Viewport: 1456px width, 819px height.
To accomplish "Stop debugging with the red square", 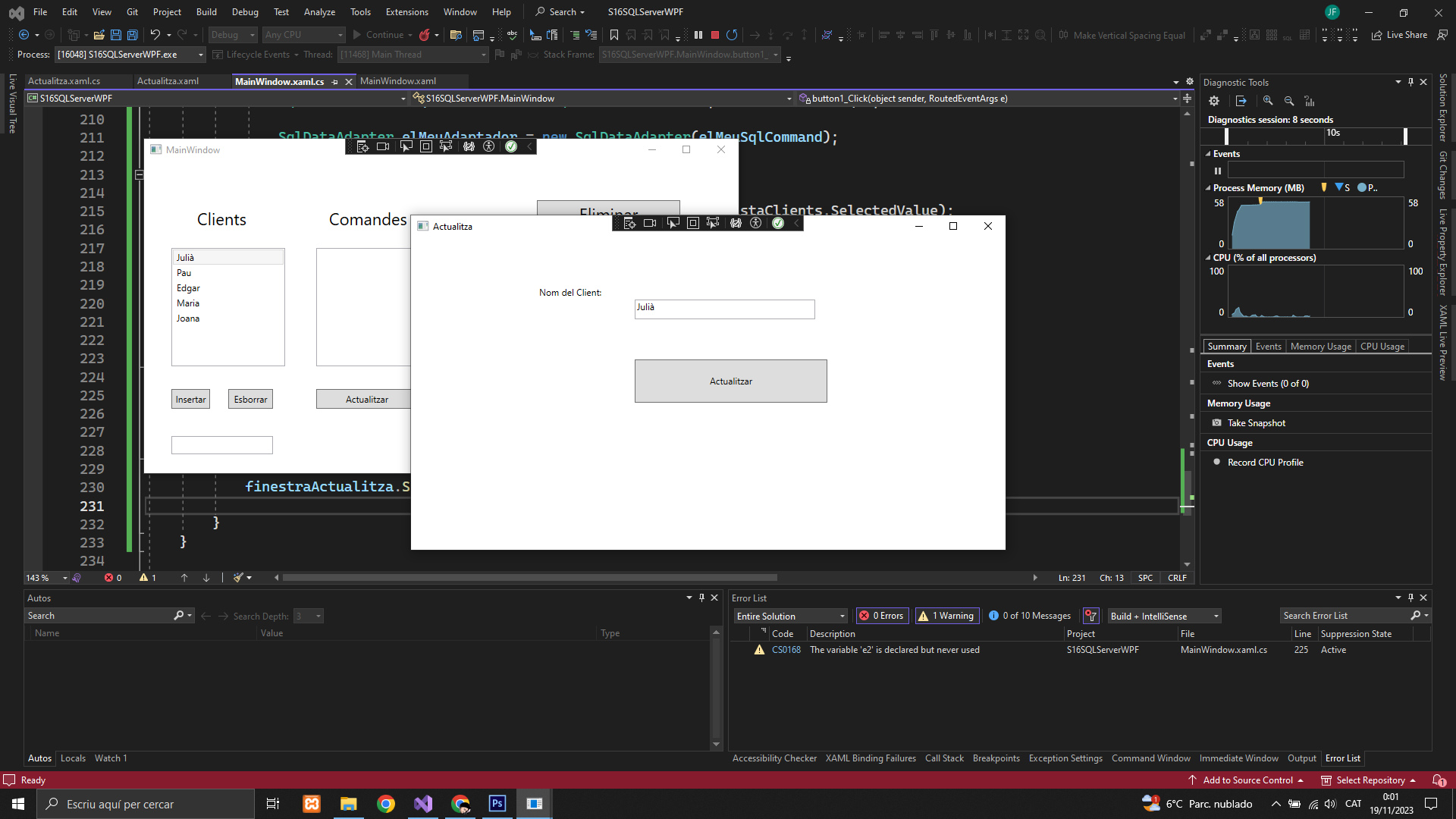I will (x=714, y=35).
